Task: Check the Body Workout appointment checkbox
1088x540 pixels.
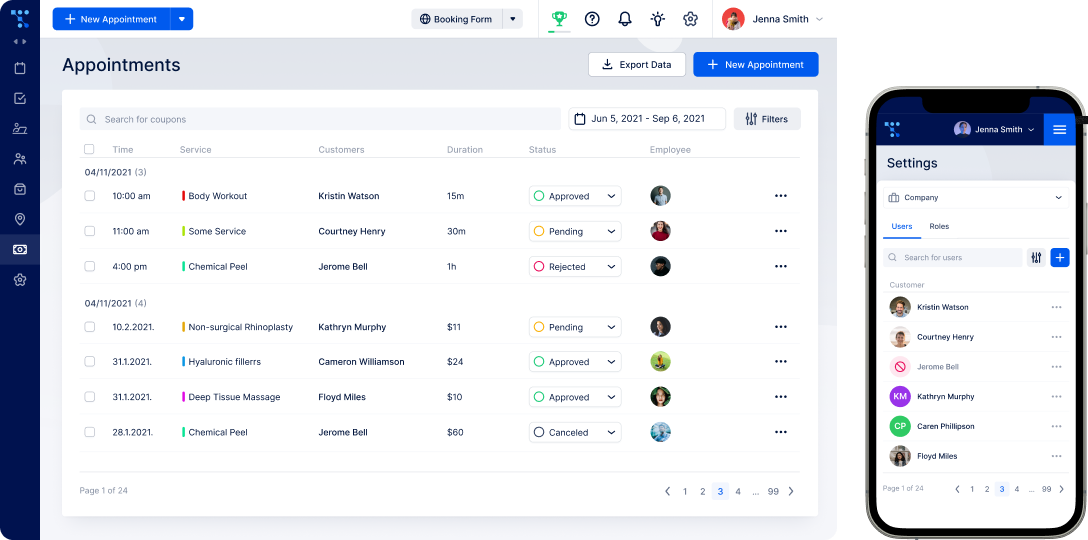Action: (90, 196)
